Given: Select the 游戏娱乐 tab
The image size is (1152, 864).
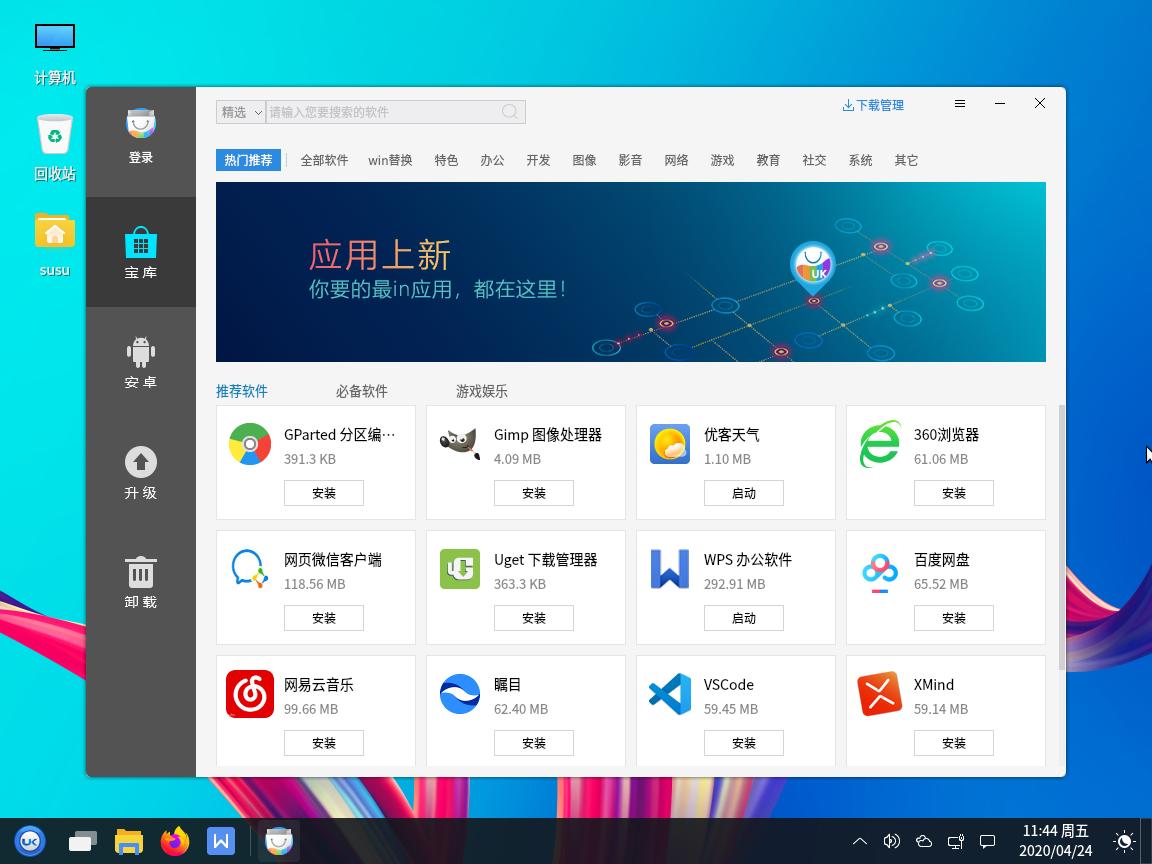Looking at the screenshot, I should tap(482, 391).
